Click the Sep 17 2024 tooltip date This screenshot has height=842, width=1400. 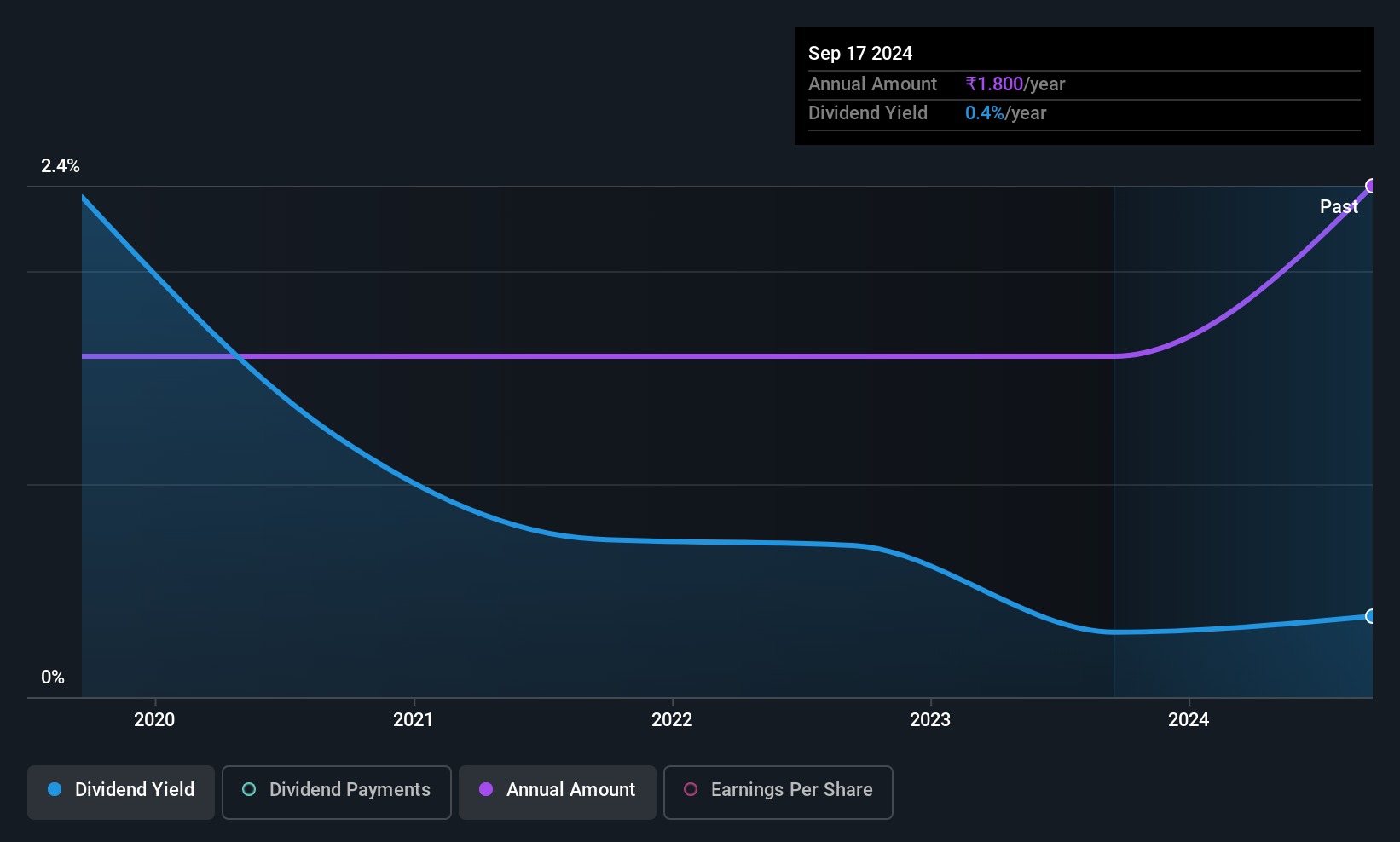coord(860,53)
